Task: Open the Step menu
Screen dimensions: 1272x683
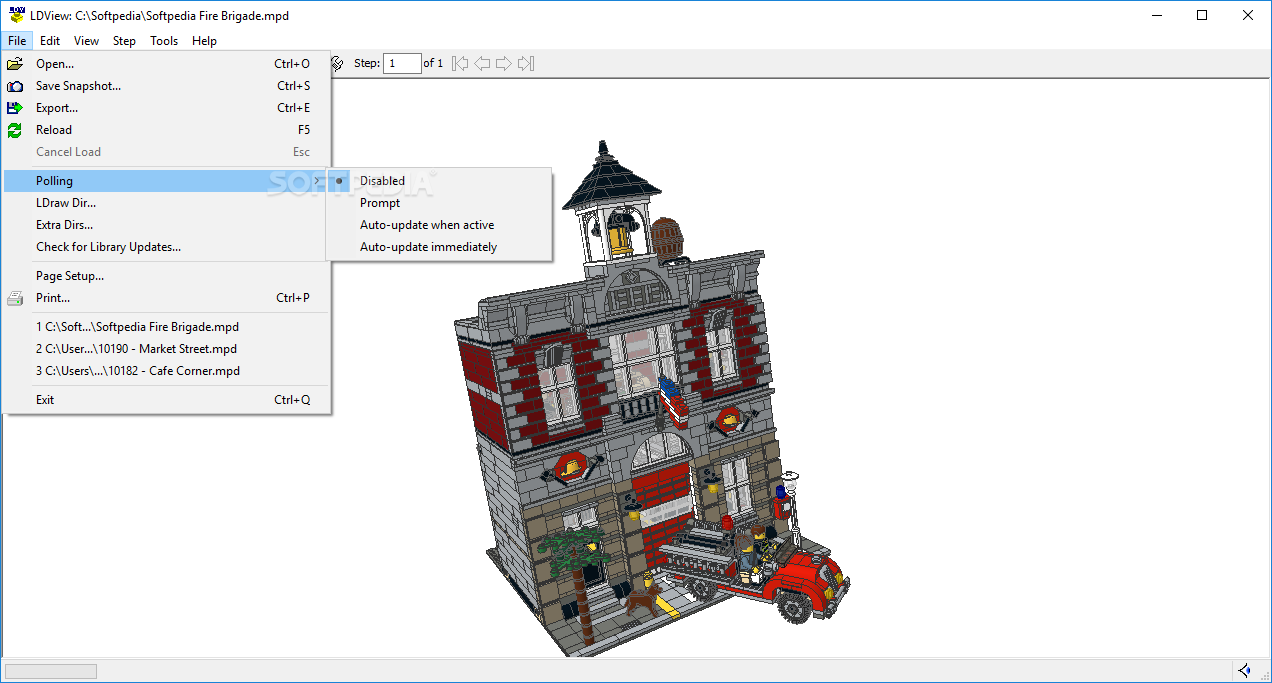Action: (124, 41)
